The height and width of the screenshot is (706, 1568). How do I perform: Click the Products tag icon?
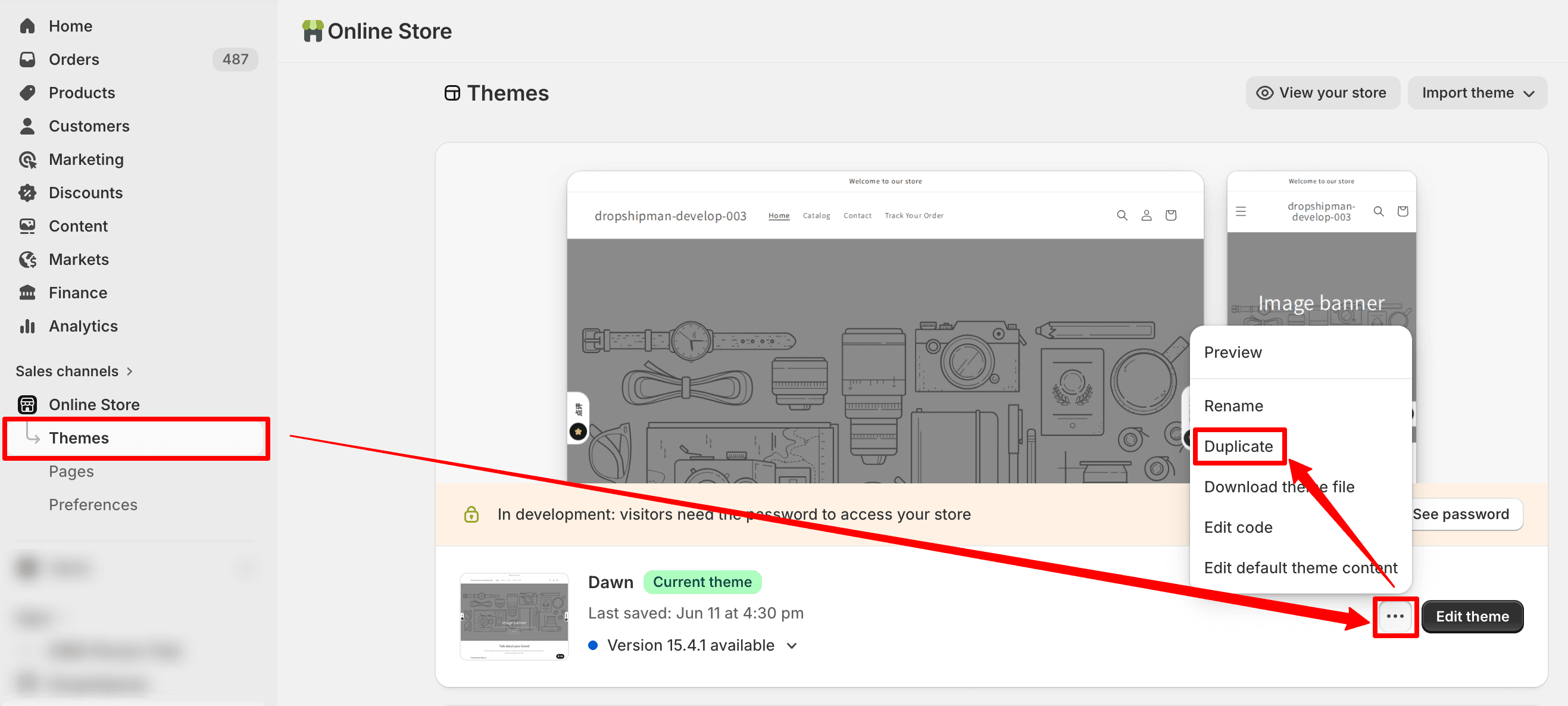tap(27, 92)
